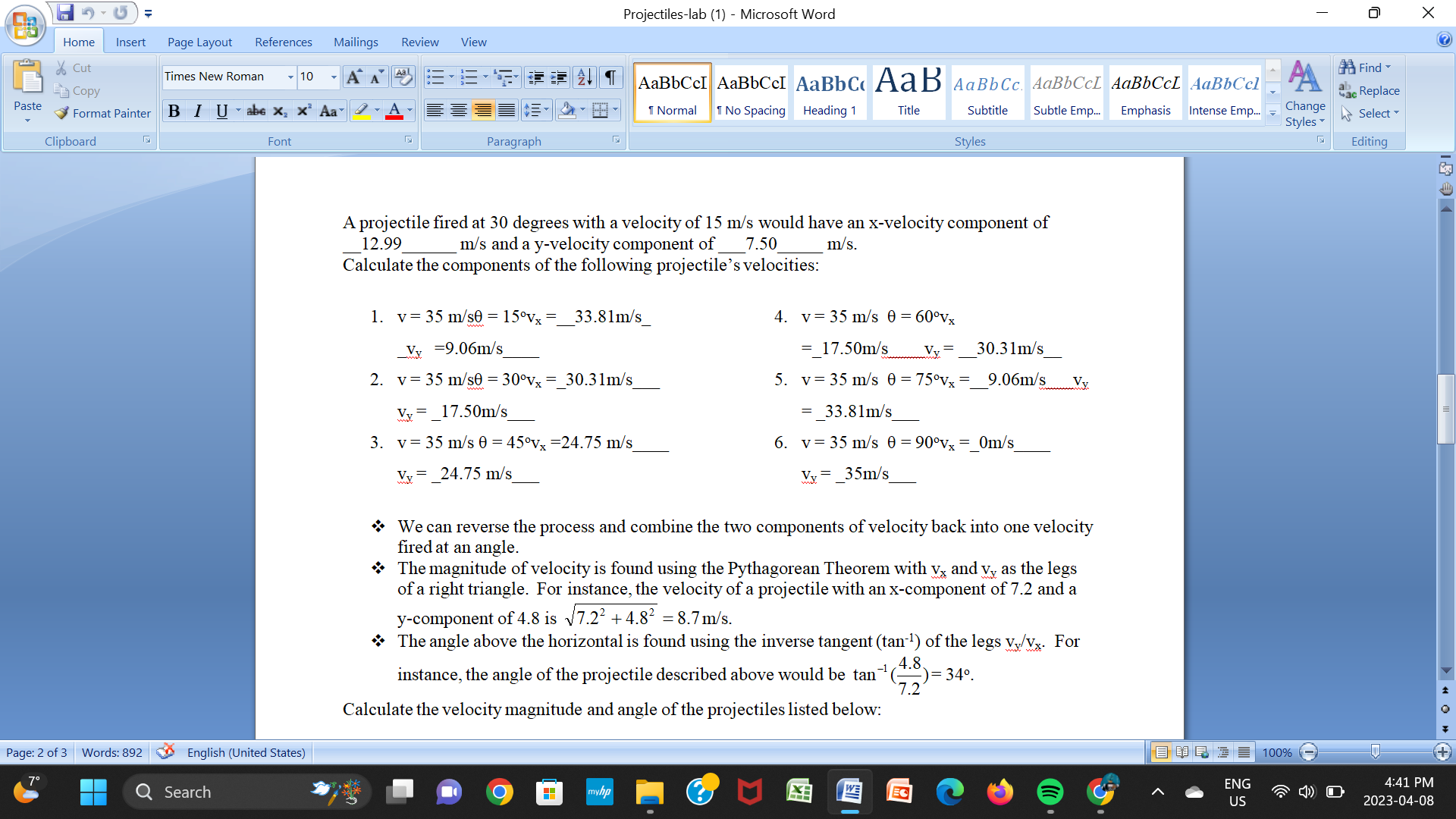Pick a color from the Font Color swatch

(x=394, y=111)
